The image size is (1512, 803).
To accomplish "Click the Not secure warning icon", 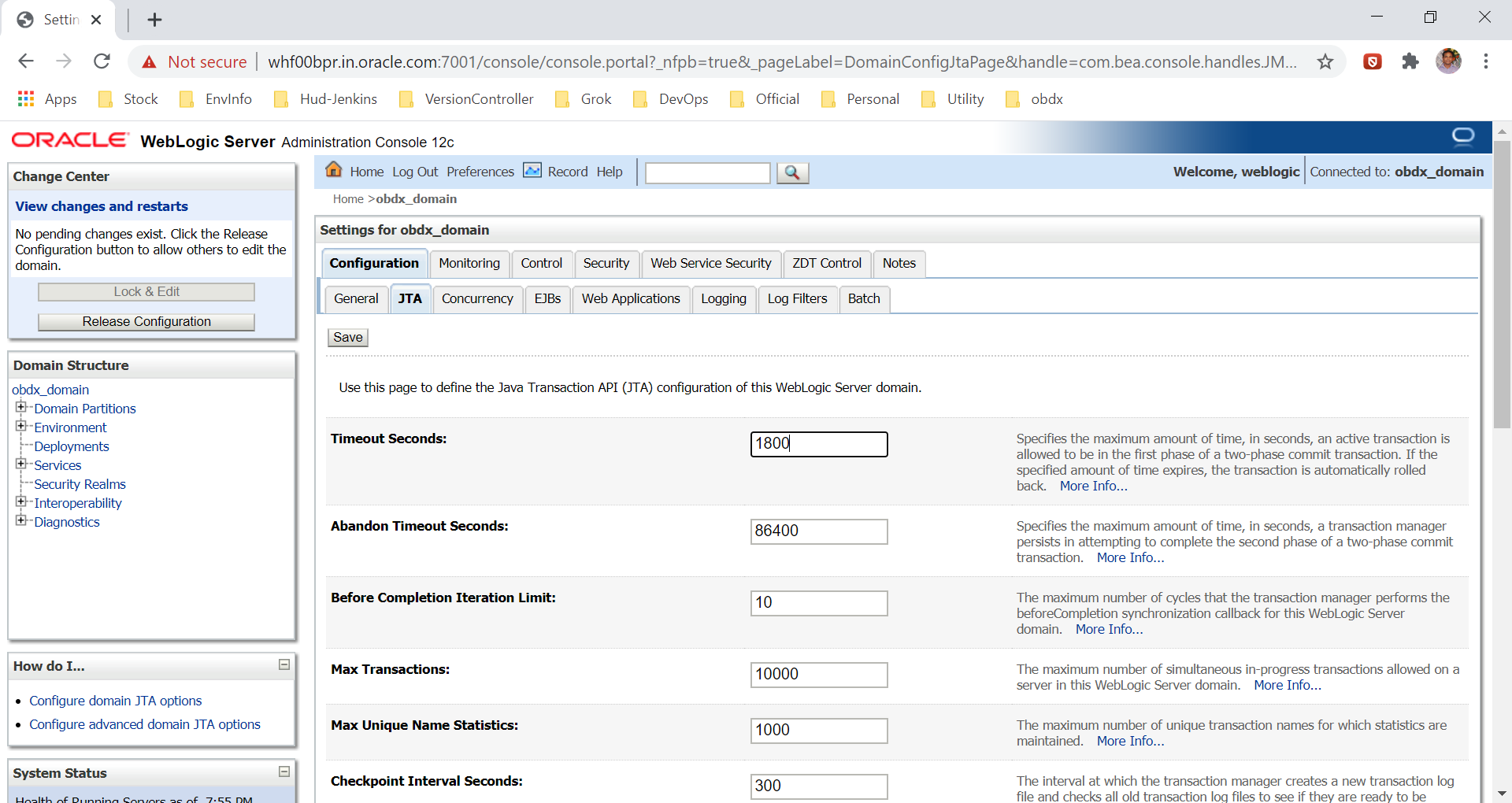I will [149, 62].
